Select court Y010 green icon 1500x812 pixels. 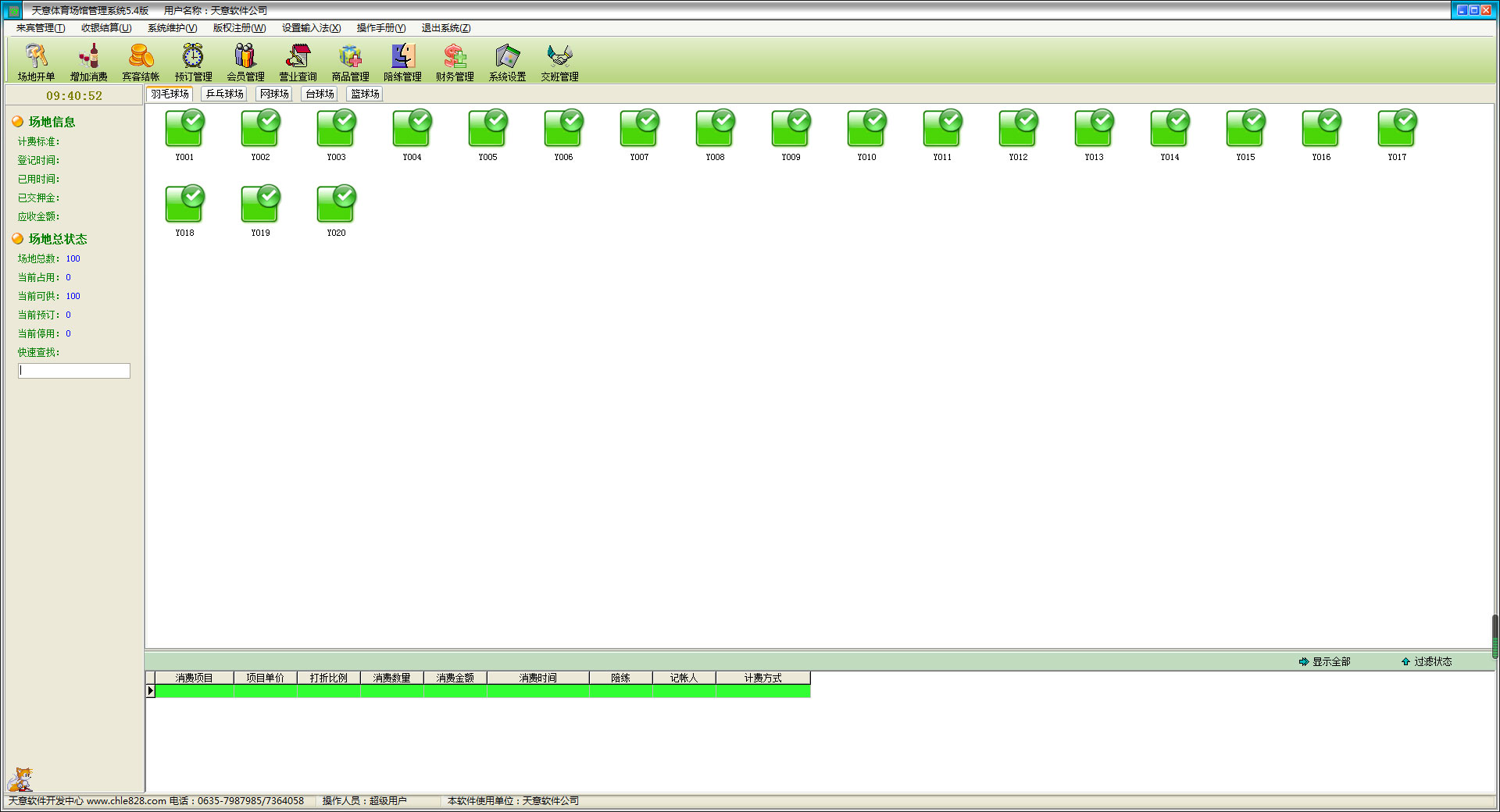pos(866,129)
